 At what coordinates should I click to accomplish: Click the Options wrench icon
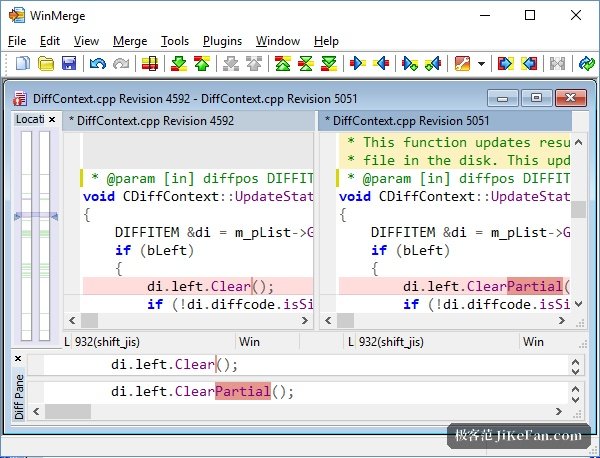coord(462,64)
